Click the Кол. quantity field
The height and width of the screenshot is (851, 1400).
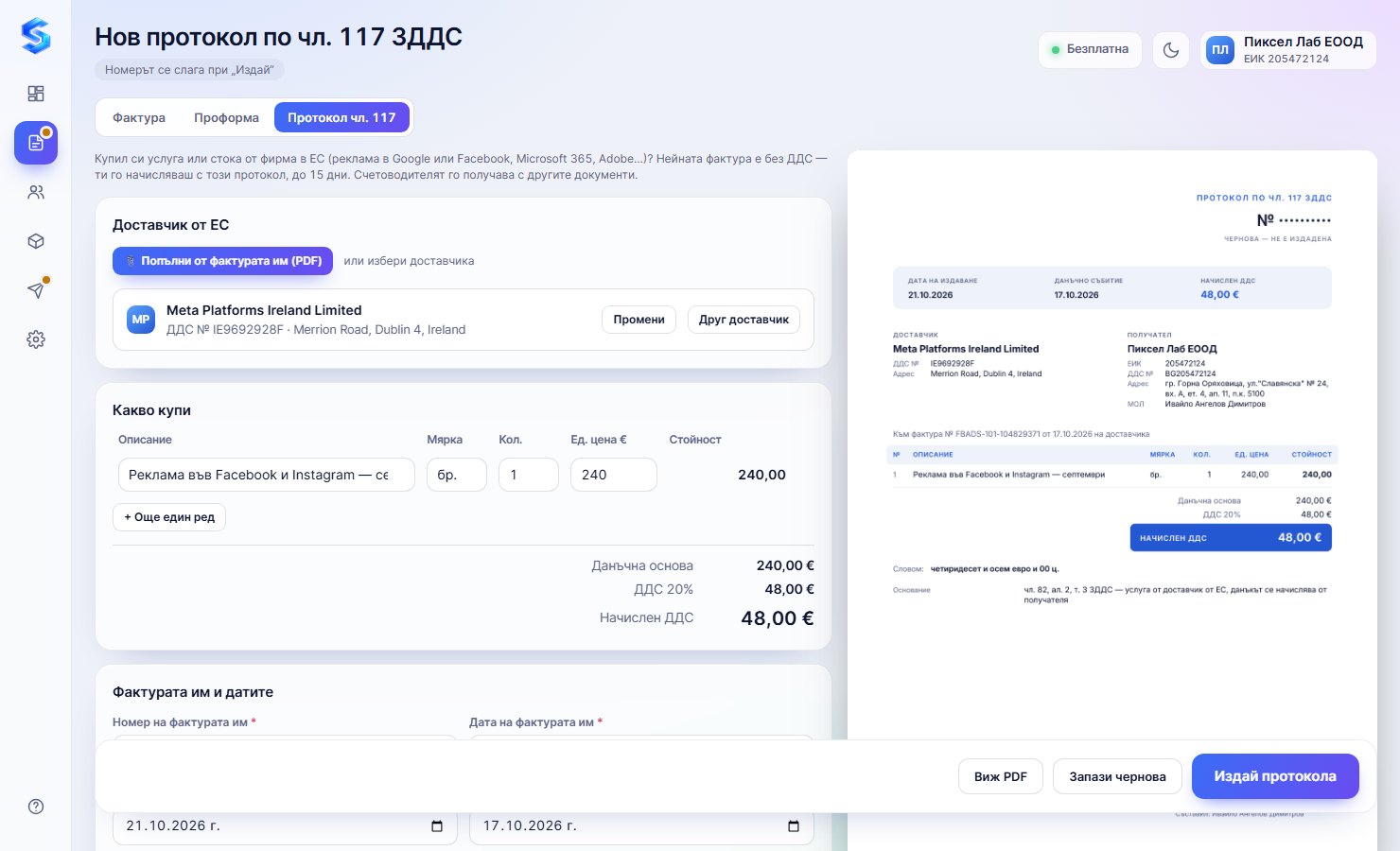(529, 475)
